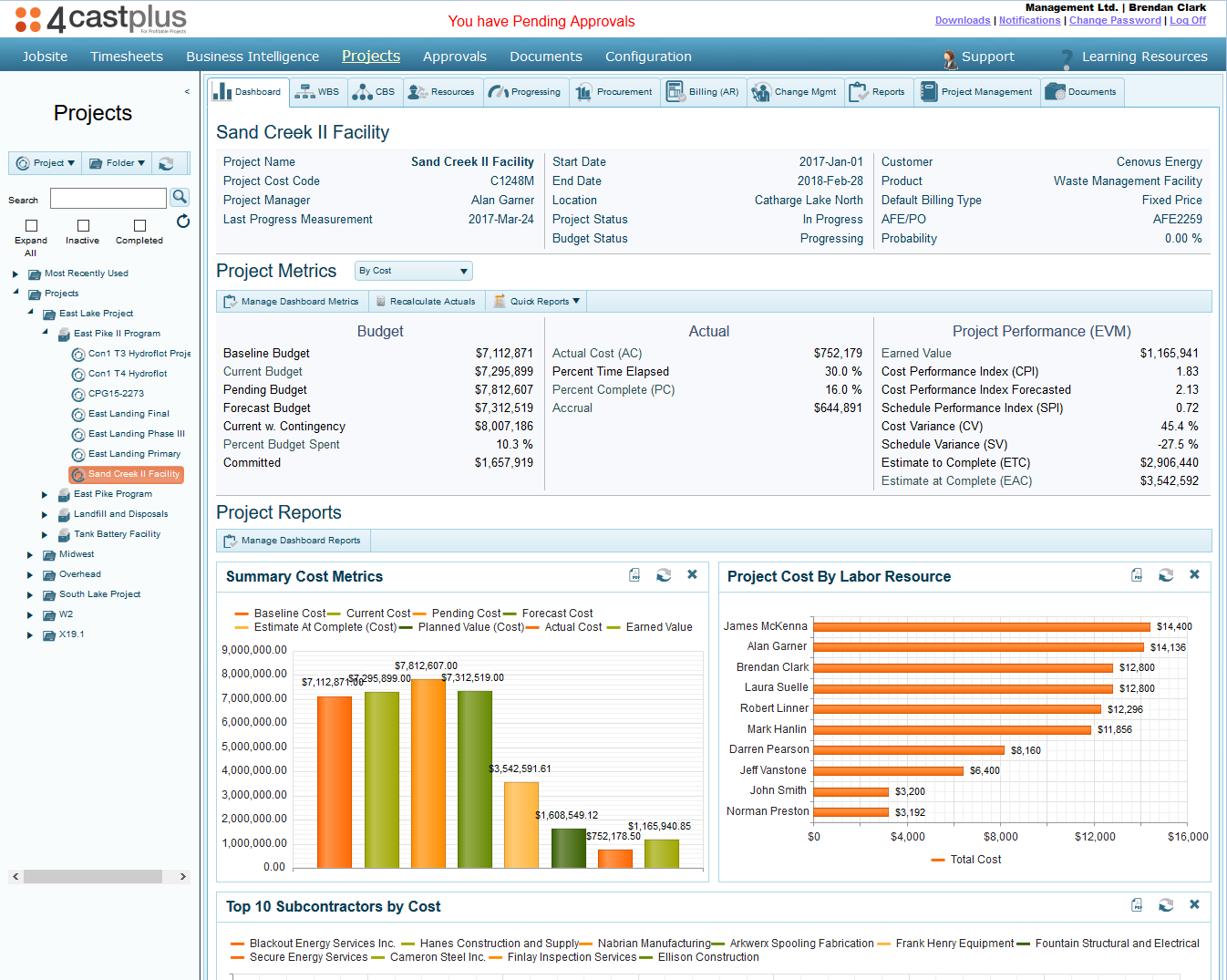Export Summary Cost Metrics to PDF
Image resolution: width=1227 pixels, height=980 pixels.
[x=634, y=575]
